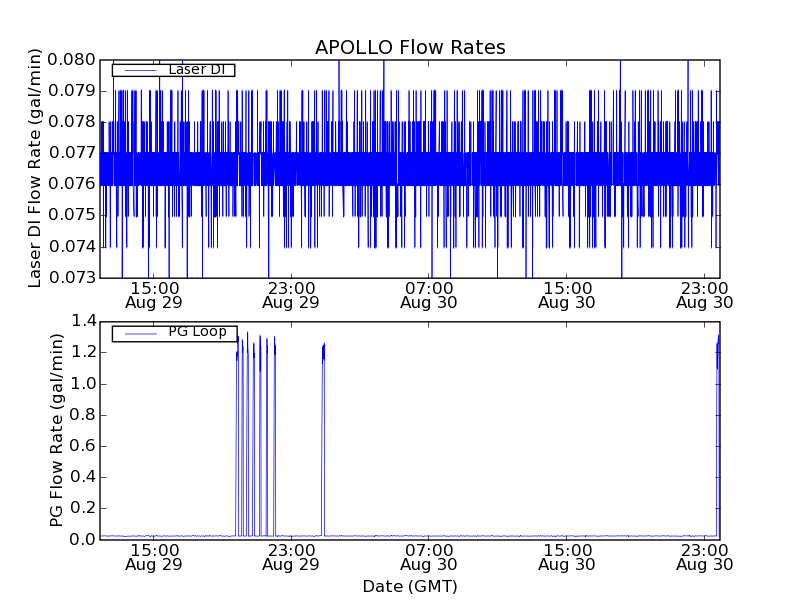Click the "APOLLO Flow Rates" chart title
The width and height of the screenshot is (800, 600).
click(x=410, y=47)
